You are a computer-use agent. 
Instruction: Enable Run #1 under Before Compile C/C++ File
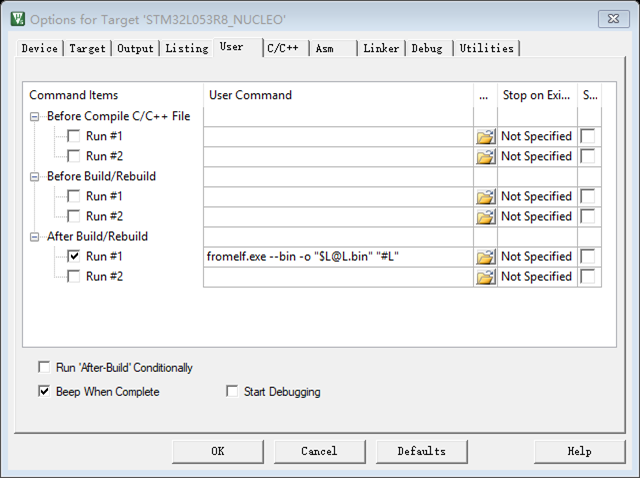pos(74,136)
